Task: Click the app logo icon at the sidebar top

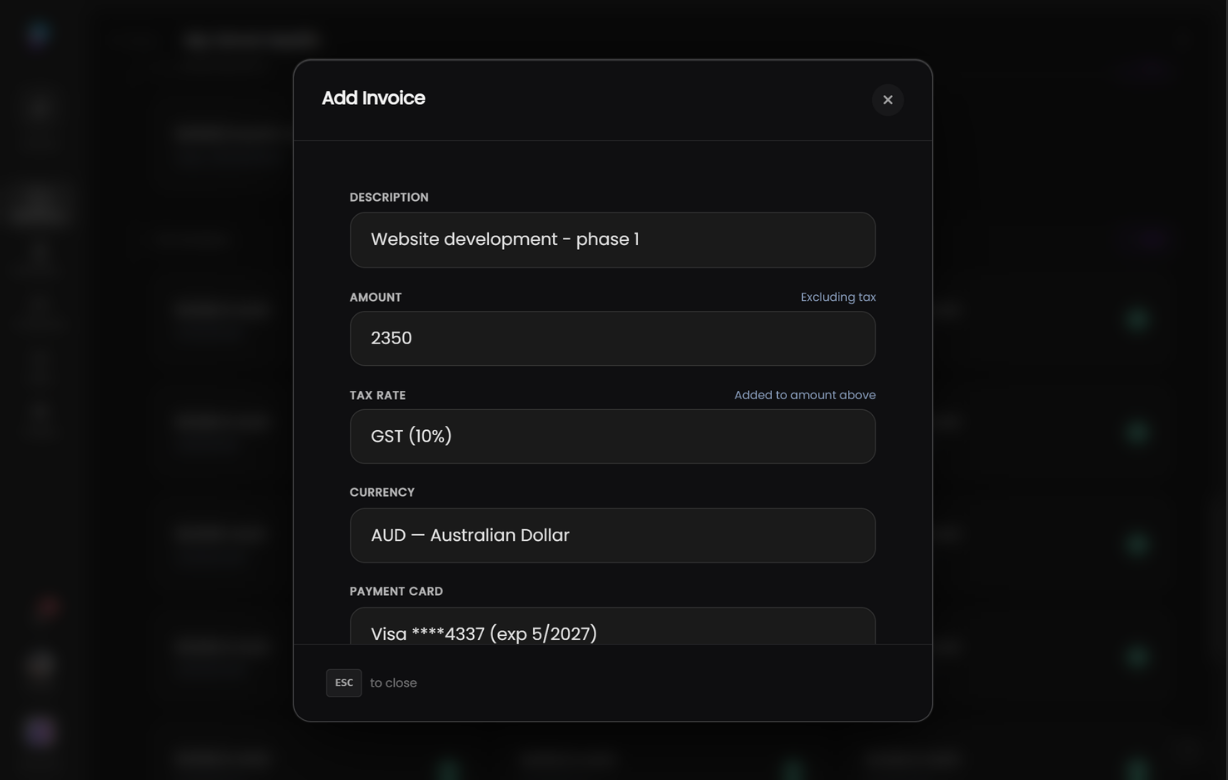Action: [x=38, y=33]
